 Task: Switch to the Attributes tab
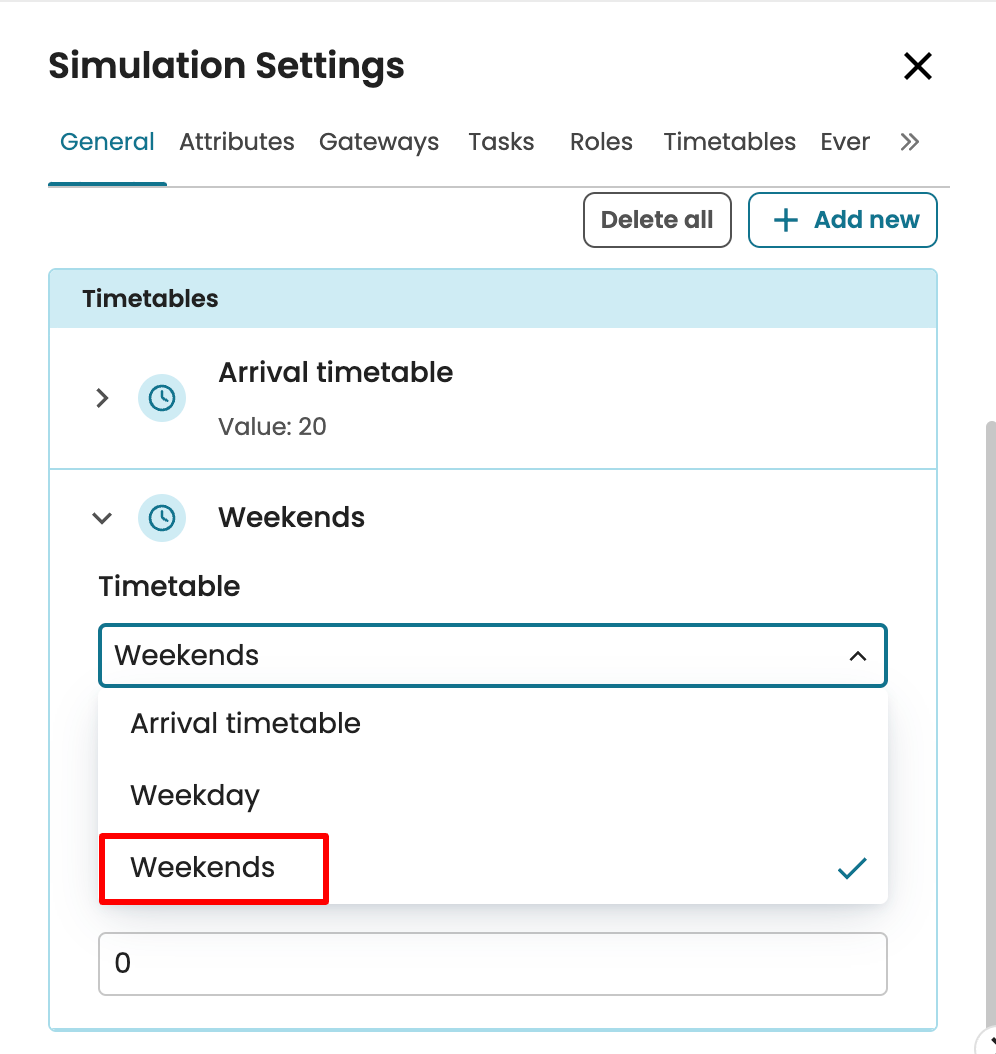(237, 142)
